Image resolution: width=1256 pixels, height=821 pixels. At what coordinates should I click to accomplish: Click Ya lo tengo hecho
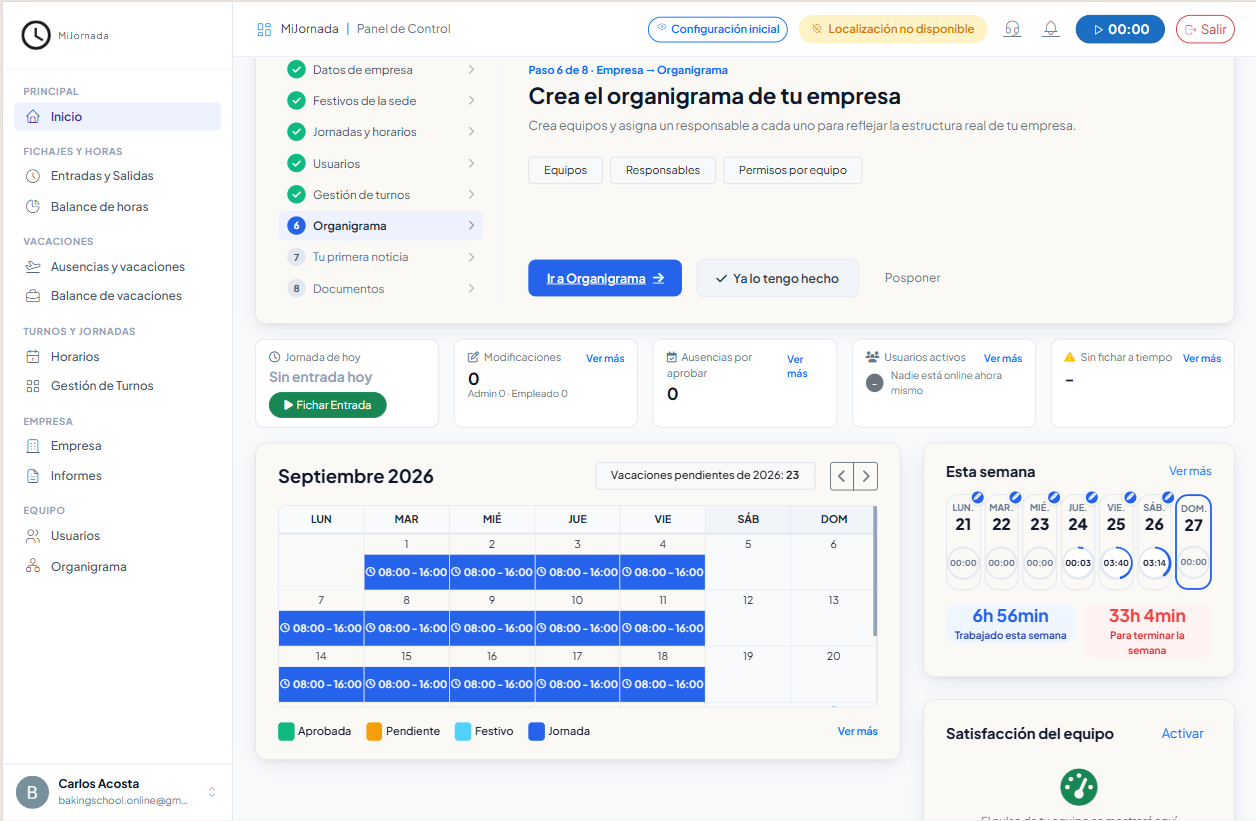point(777,278)
